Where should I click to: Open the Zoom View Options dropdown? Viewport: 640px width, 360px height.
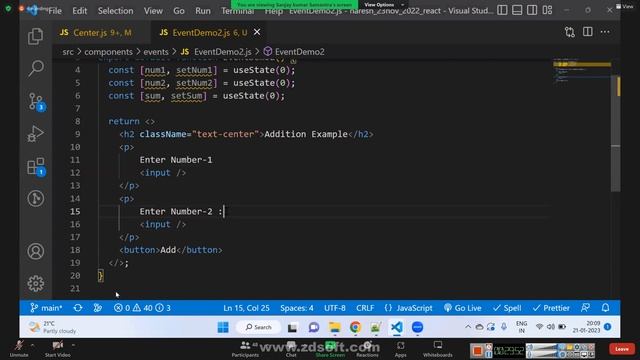pyautogui.click(x=384, y=4)
